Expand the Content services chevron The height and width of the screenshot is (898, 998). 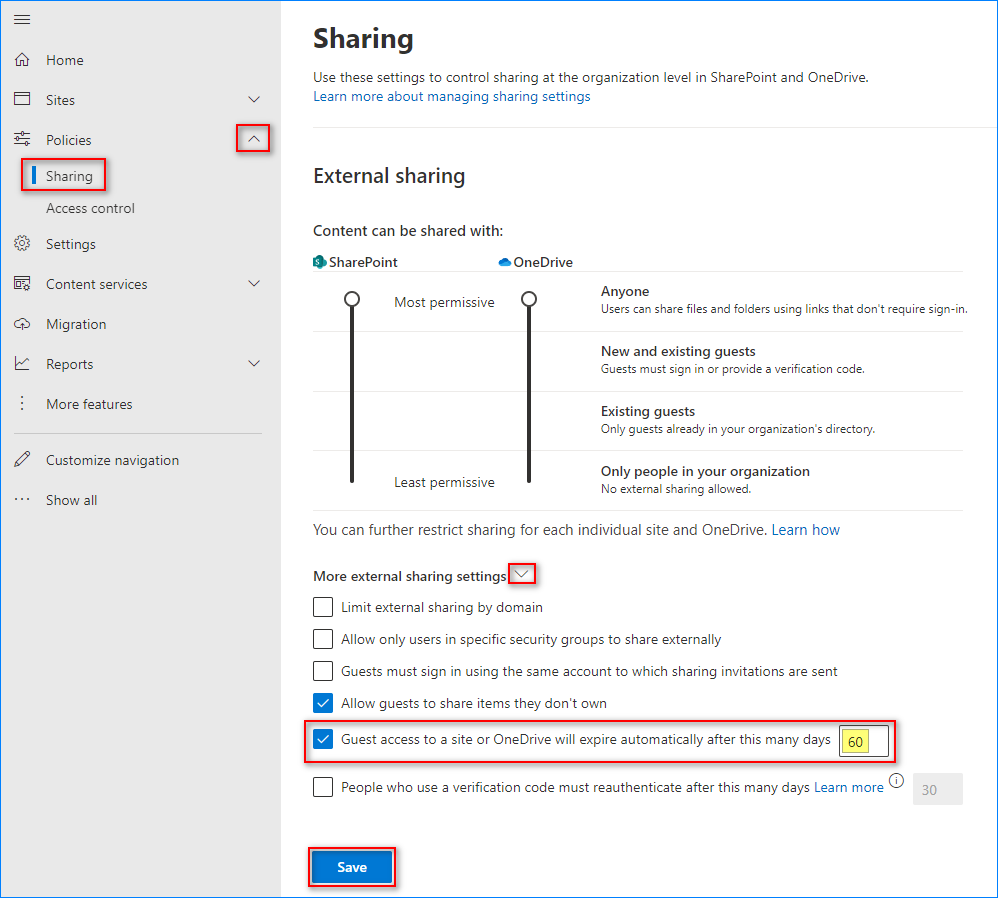[x=254, y=284]
